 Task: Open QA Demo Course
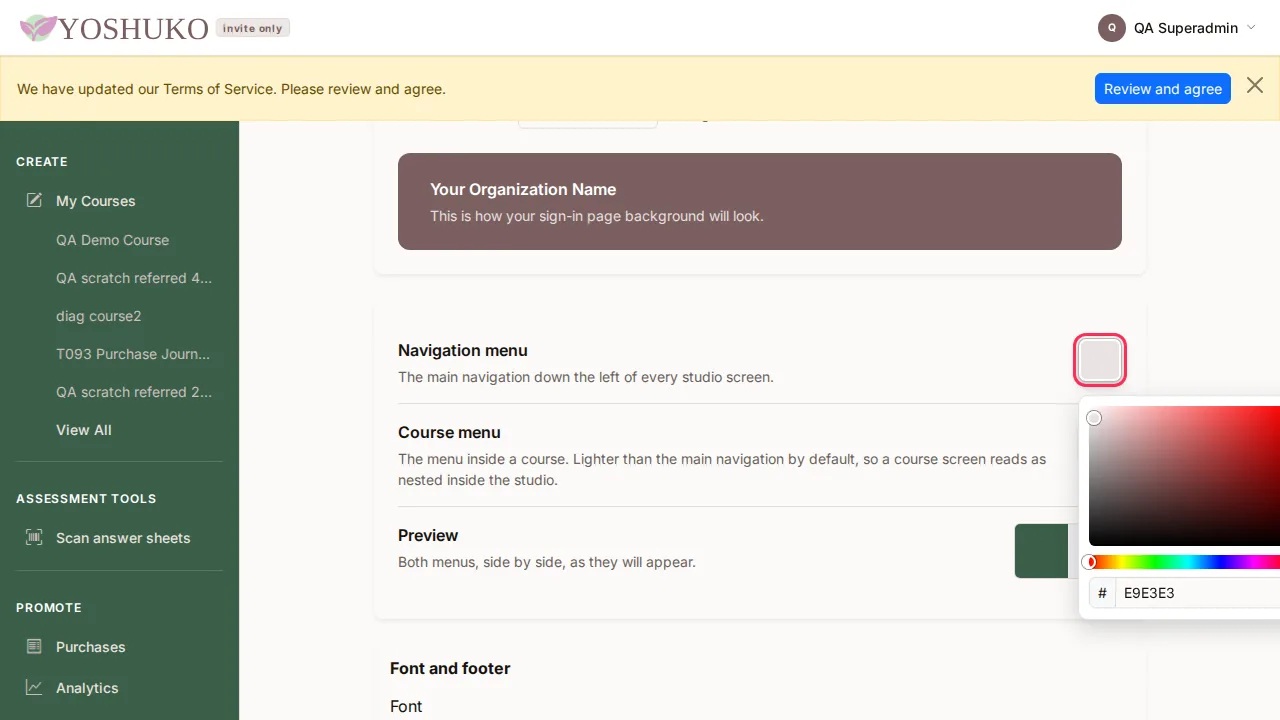[113, 240]
